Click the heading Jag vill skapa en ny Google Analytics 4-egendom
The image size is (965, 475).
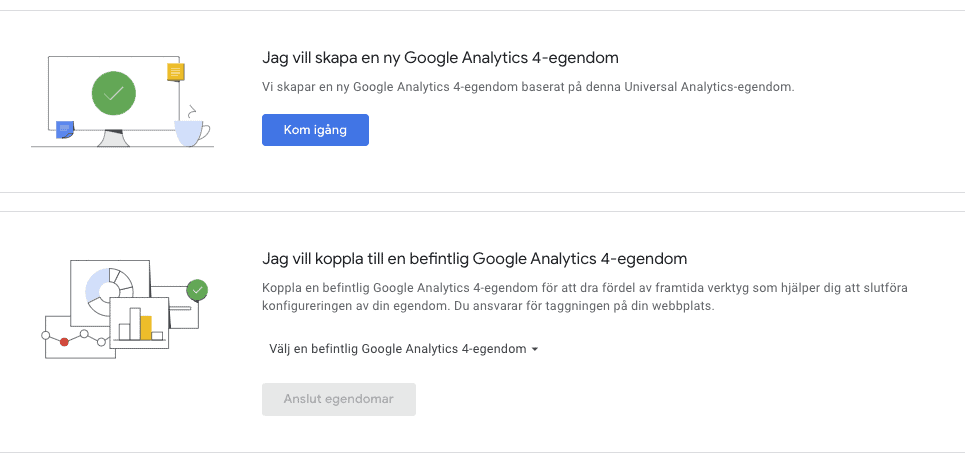coord(447,58)
